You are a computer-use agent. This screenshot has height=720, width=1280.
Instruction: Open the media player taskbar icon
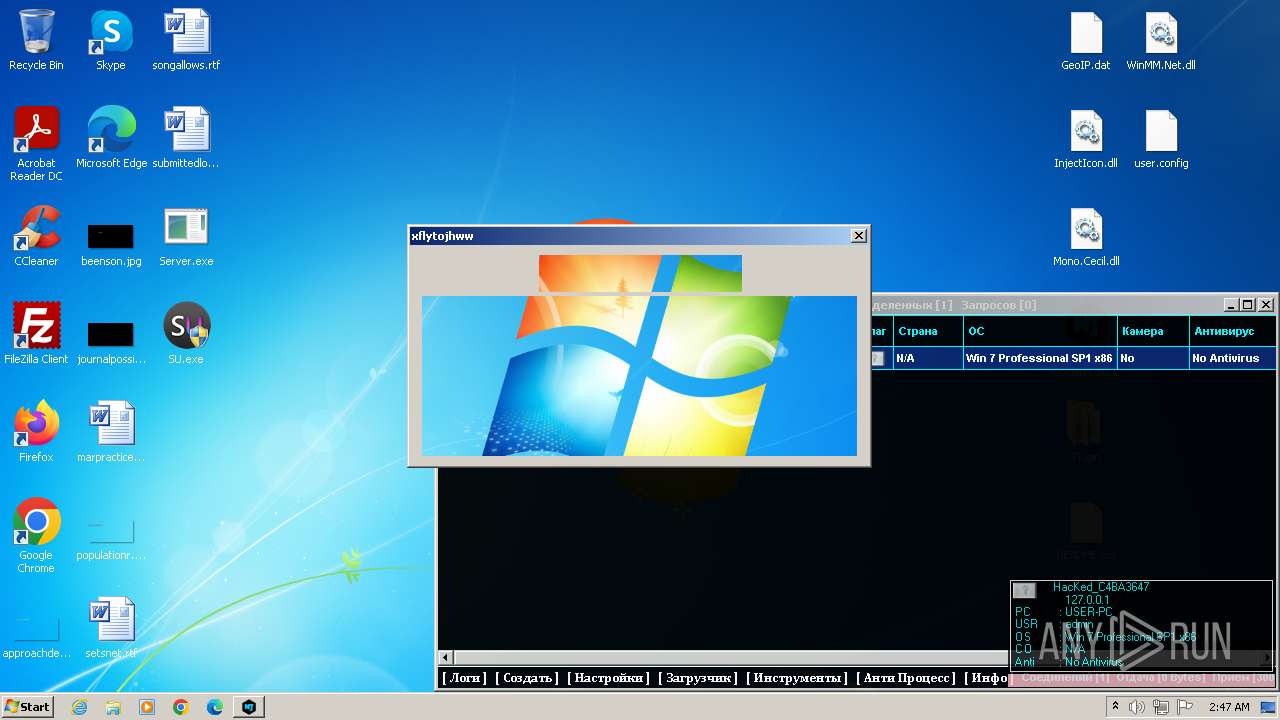[147, 707]
